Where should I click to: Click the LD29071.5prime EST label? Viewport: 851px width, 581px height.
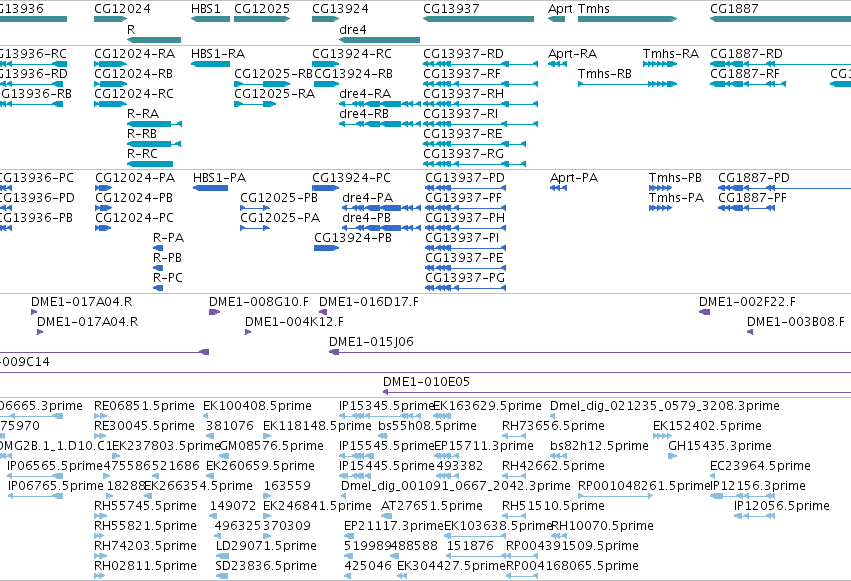266,546
